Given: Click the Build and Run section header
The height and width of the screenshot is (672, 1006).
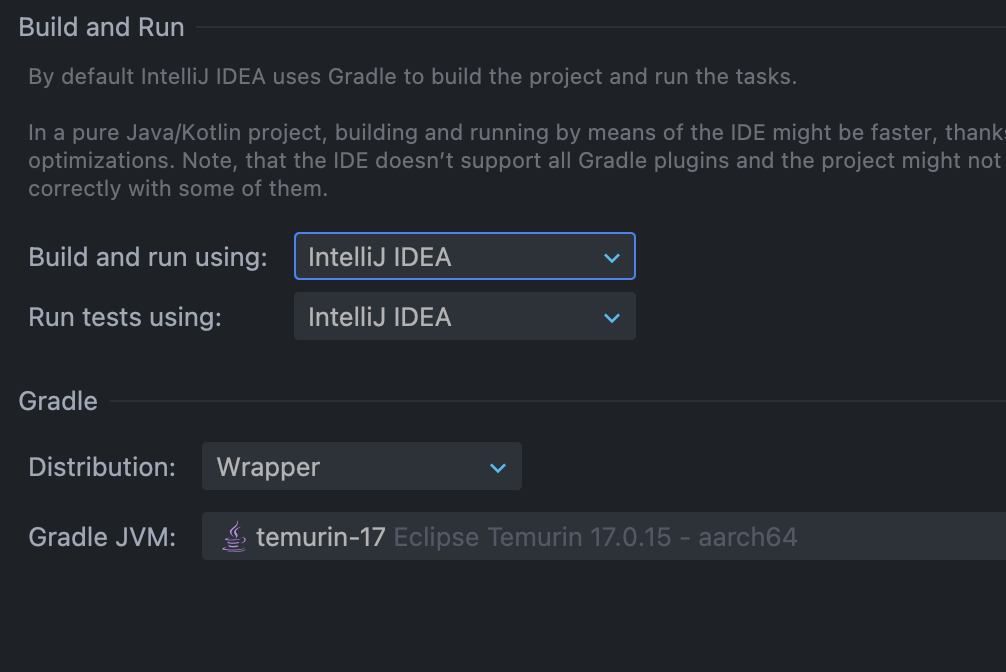Looking at the screenshot, I should click(x=101, y=27).
